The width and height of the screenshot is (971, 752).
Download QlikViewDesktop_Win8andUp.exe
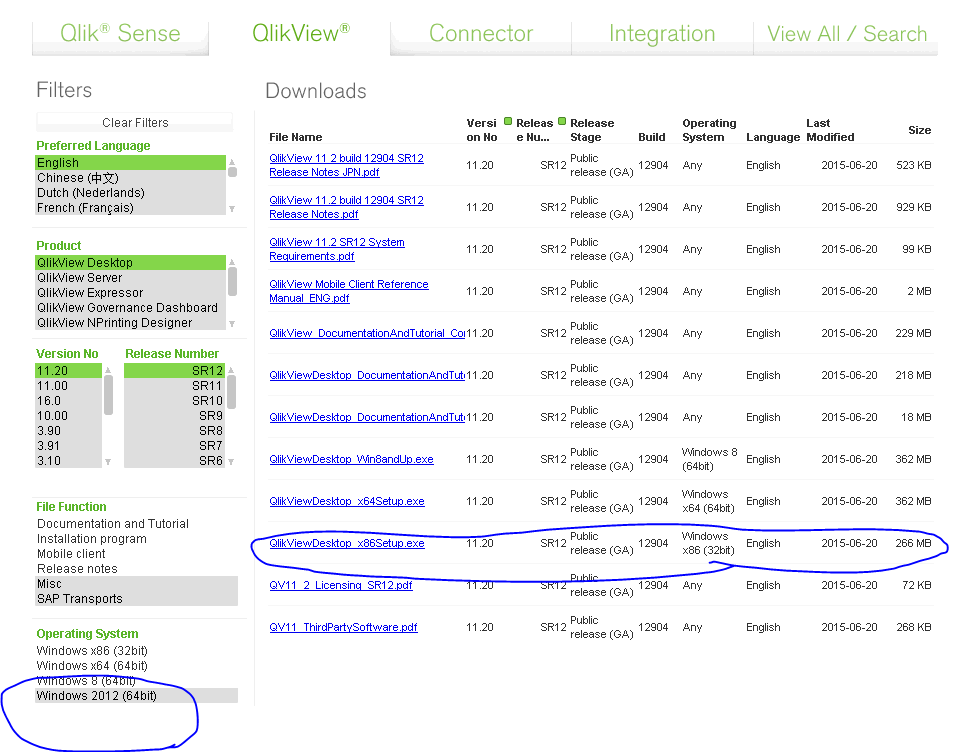point(351,459)
